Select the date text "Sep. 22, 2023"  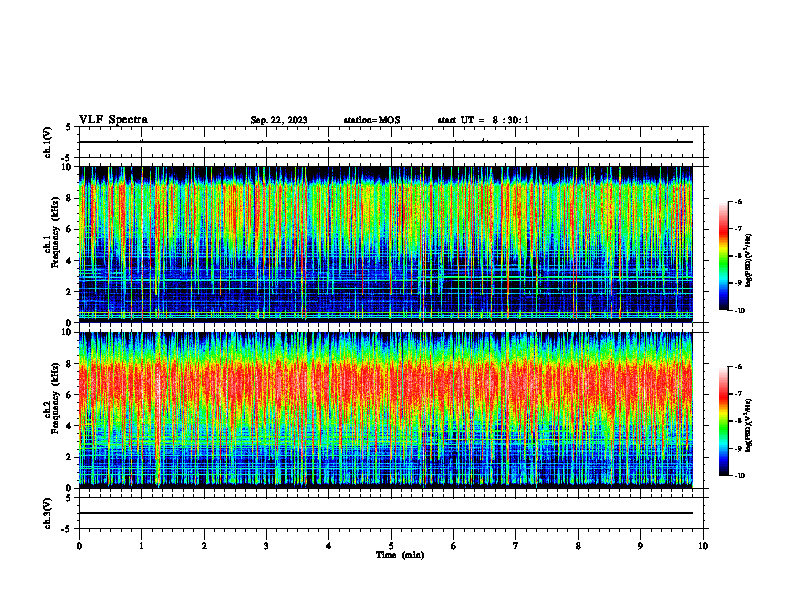pos(279,120)
